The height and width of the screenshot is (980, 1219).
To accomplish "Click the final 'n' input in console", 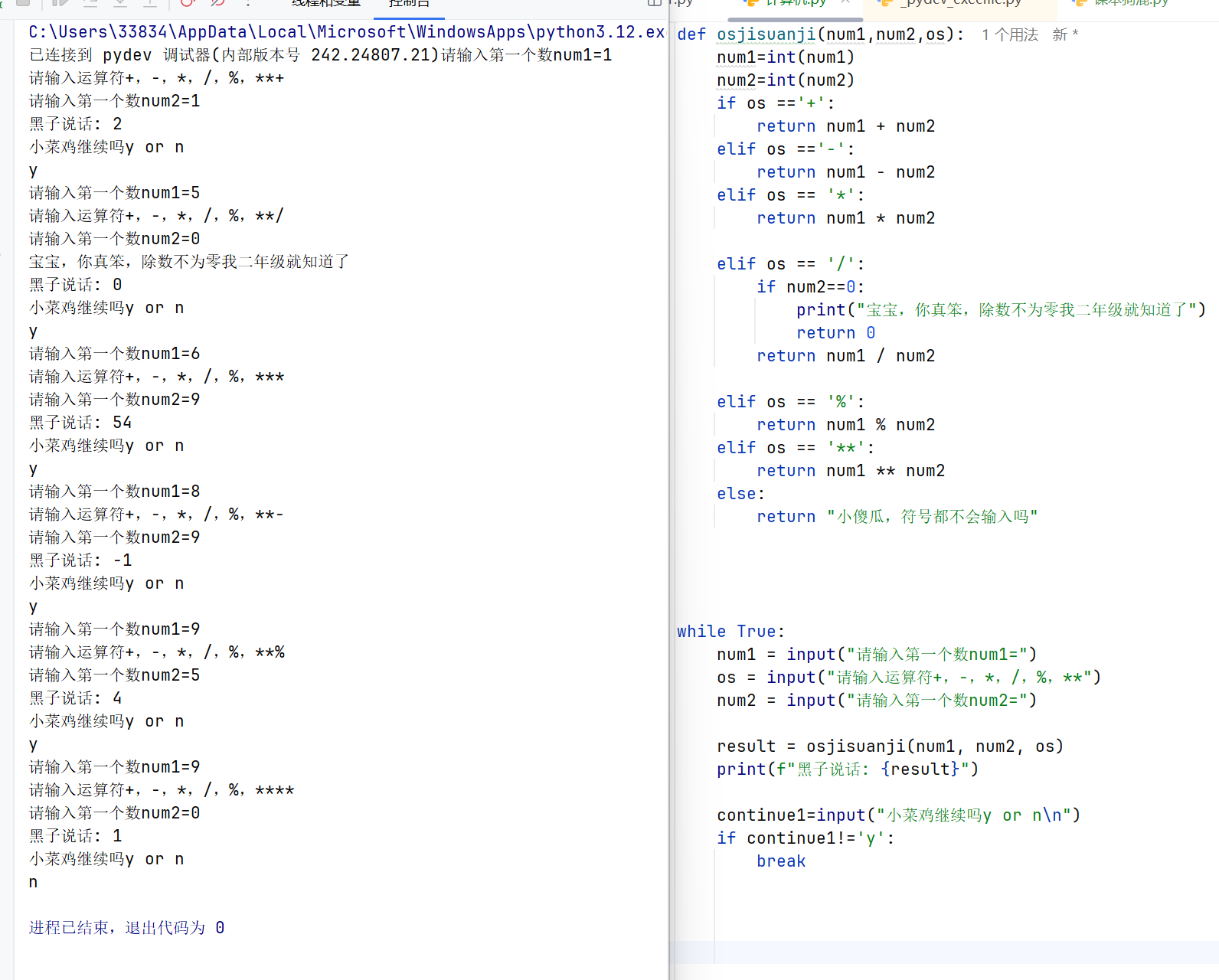I will 33,882.
